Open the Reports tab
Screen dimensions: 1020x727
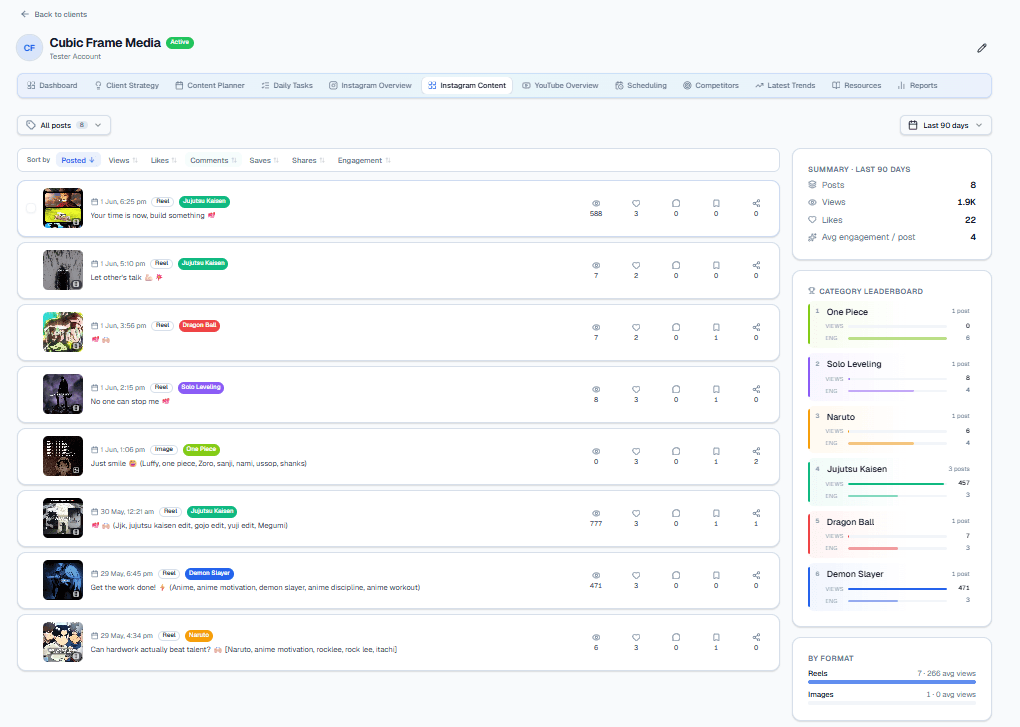[x=917, y=85]
